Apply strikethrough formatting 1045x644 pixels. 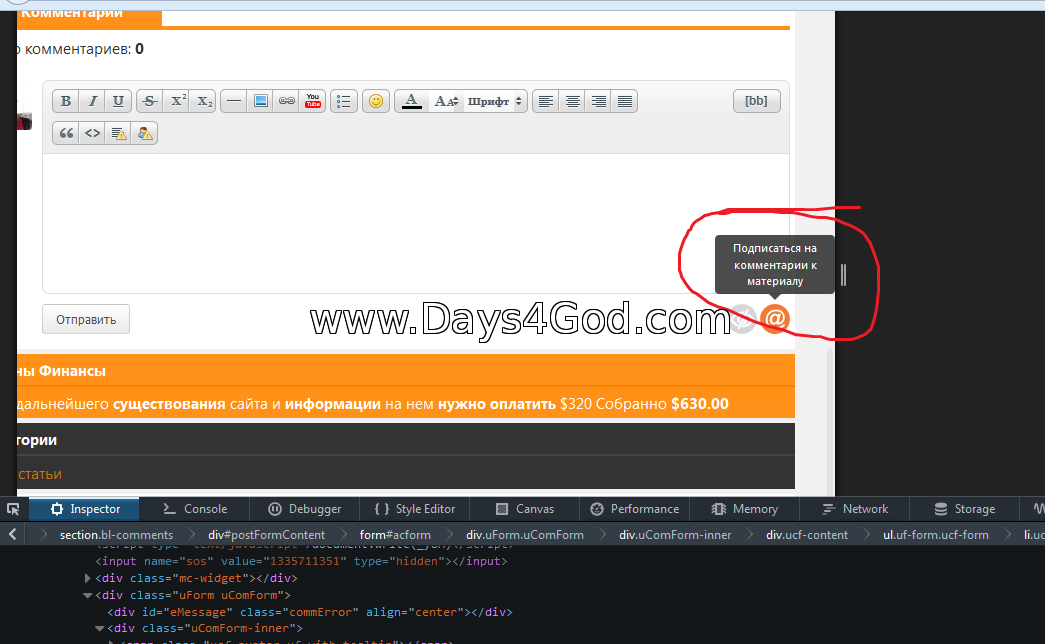[149, 101]
